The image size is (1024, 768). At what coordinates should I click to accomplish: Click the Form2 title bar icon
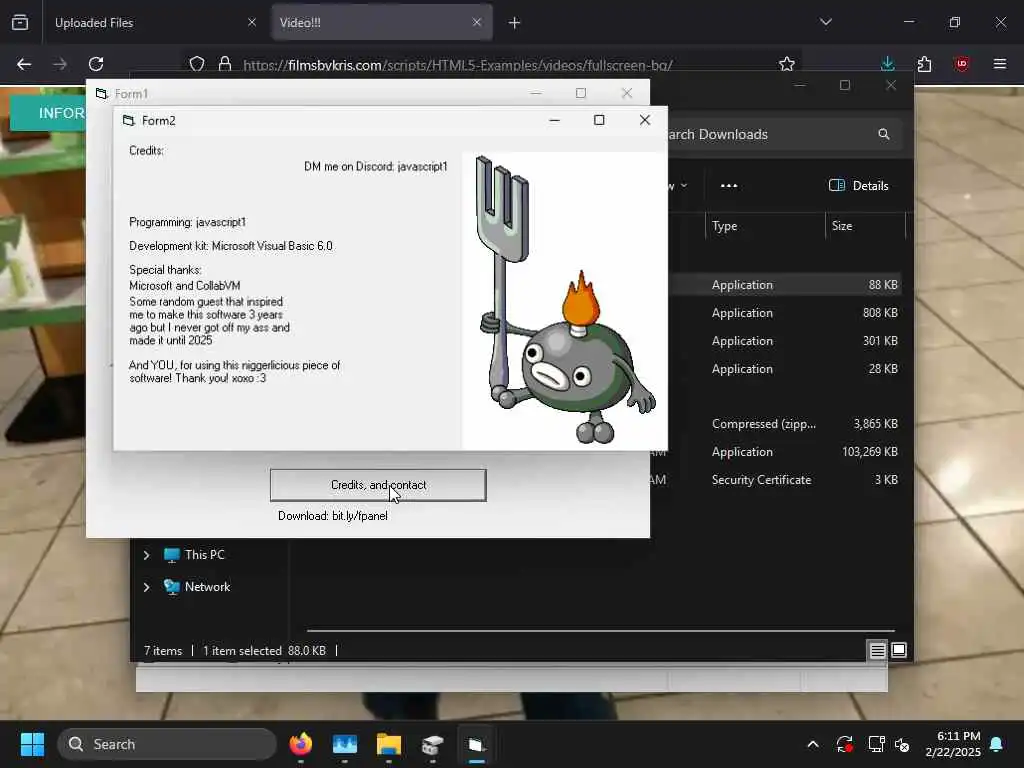129,121
